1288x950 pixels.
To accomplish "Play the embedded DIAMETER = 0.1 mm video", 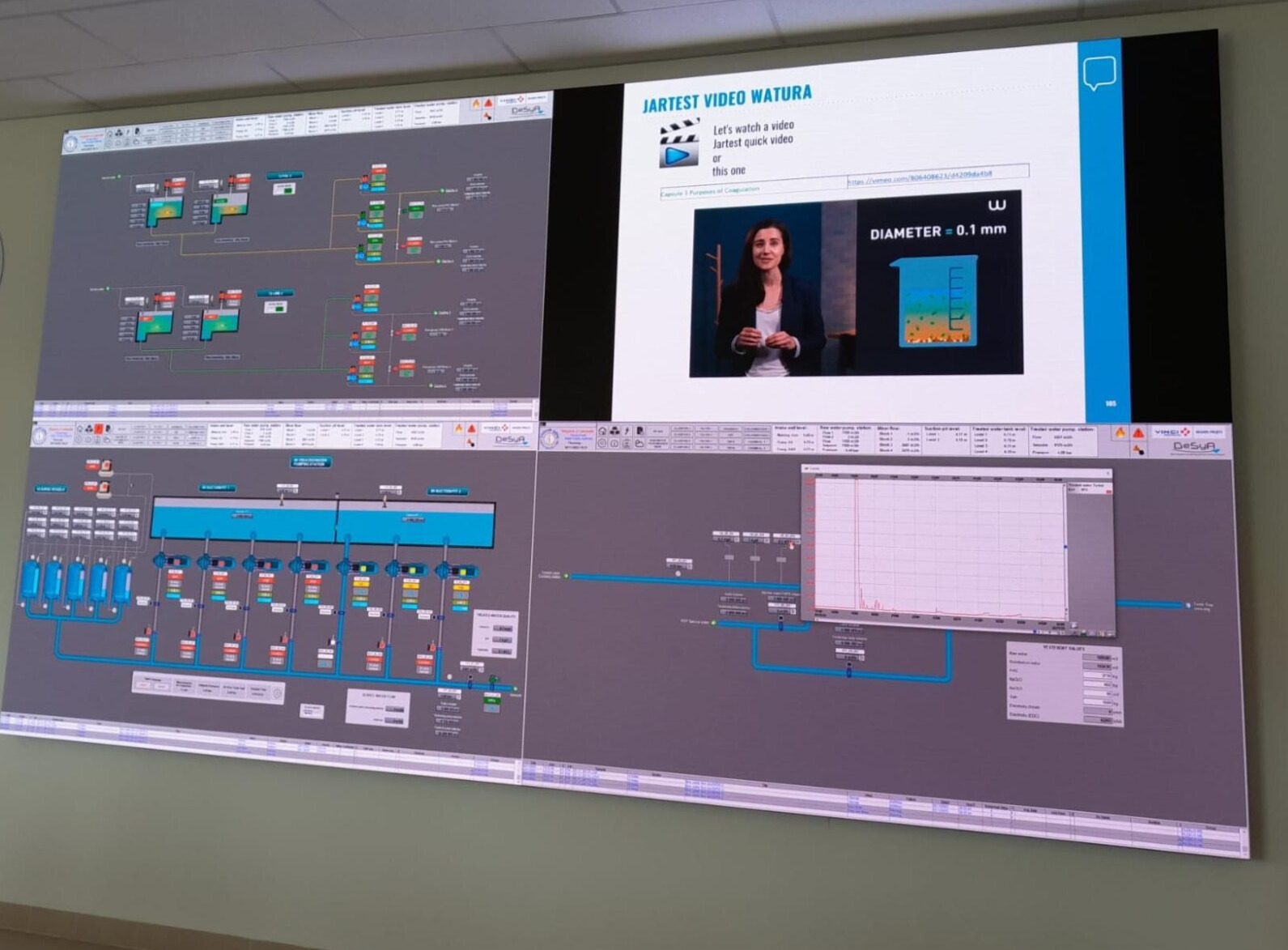I will (x=856, y=283).
